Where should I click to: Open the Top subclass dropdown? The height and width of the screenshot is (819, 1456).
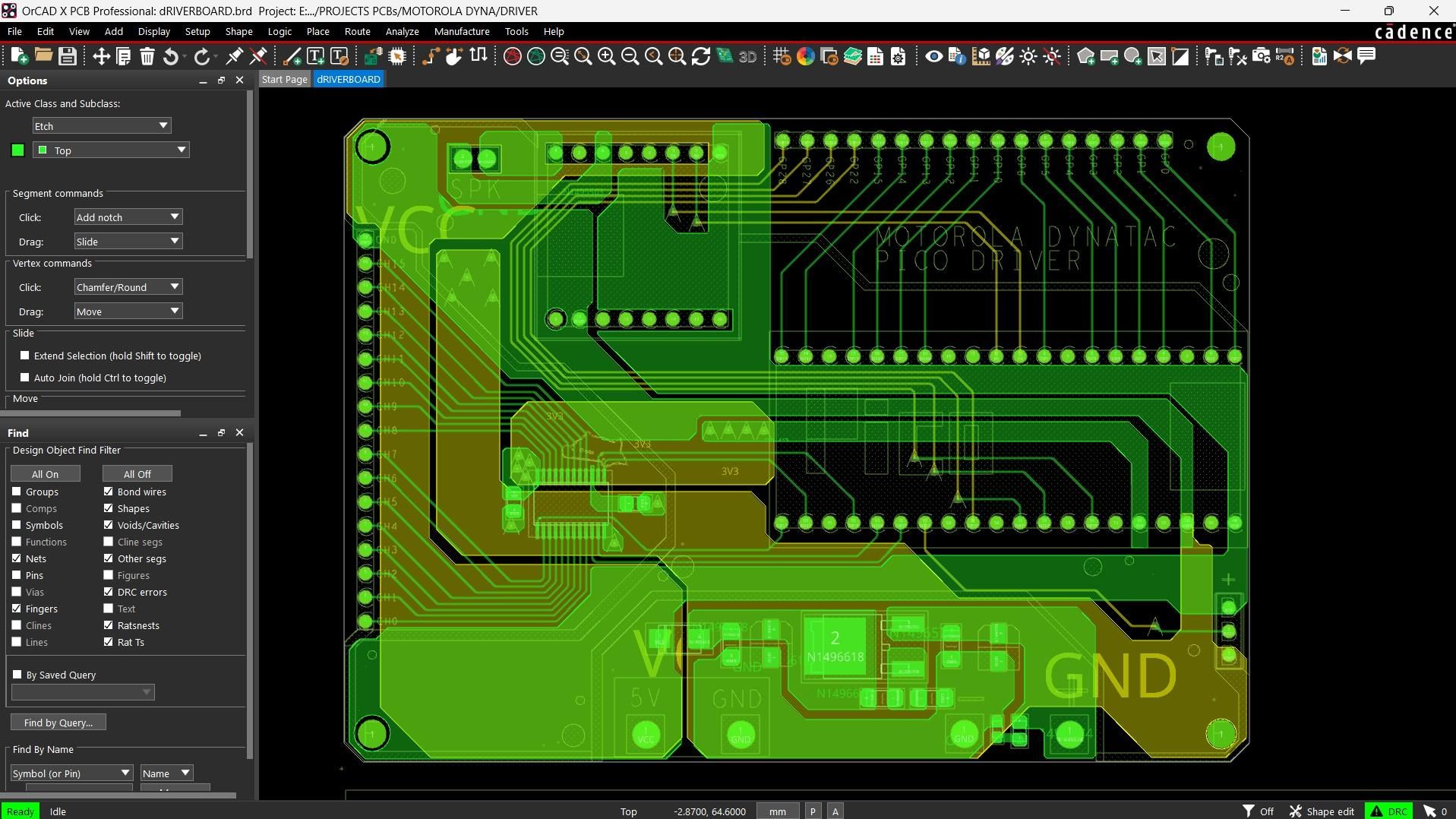111,150
